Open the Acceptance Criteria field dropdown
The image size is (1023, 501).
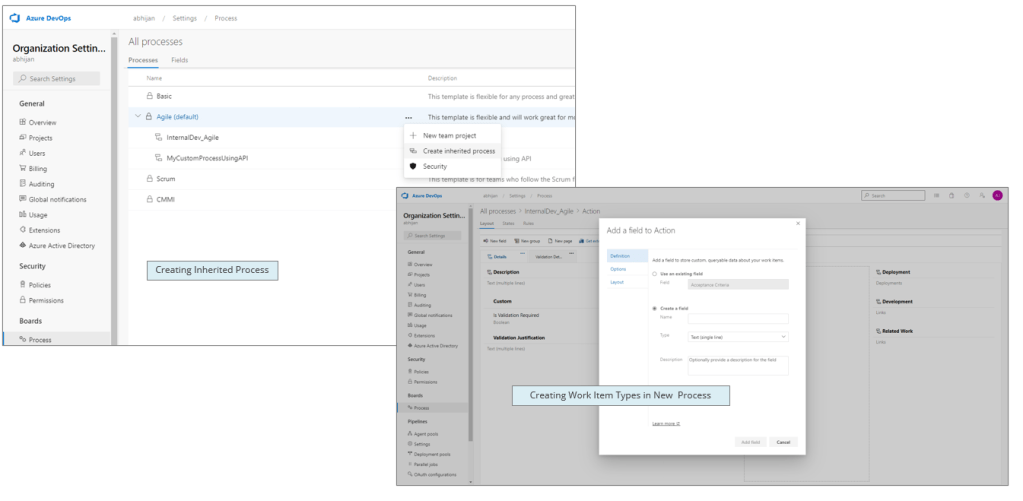click(737, 284)
